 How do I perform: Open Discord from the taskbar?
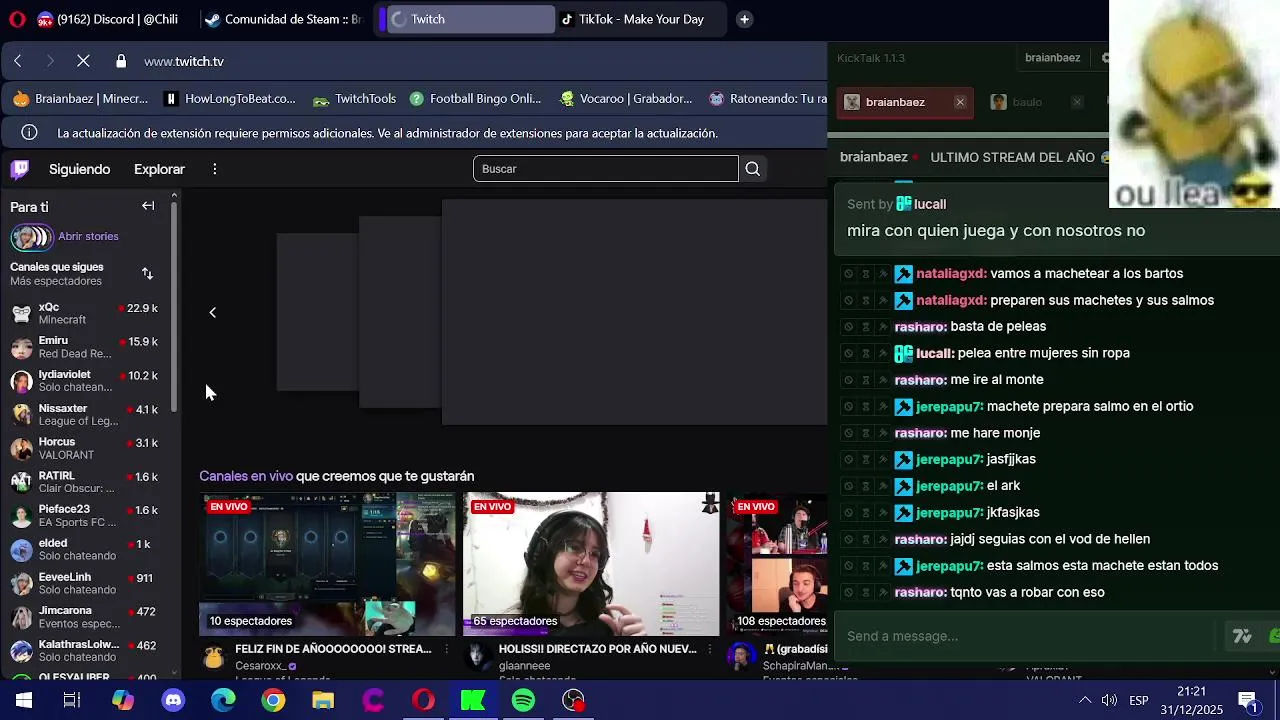[173, 701]
